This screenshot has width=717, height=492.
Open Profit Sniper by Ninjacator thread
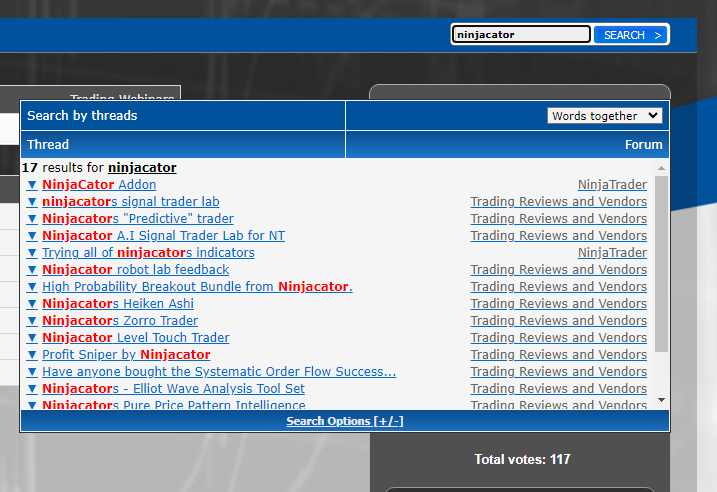[126, 354]
